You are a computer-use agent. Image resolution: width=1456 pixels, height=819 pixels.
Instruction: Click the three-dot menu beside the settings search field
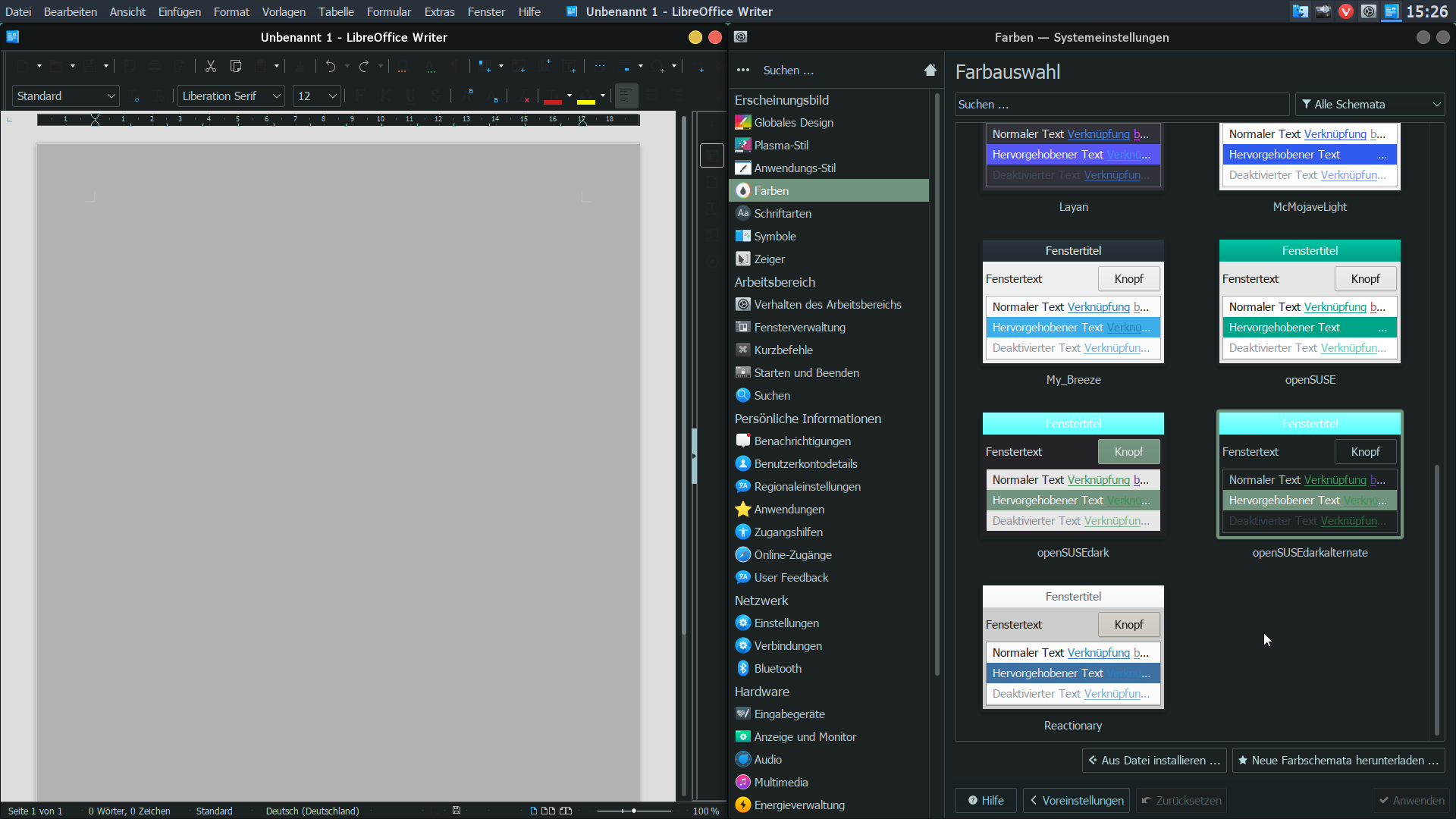[x=743, y=70]
